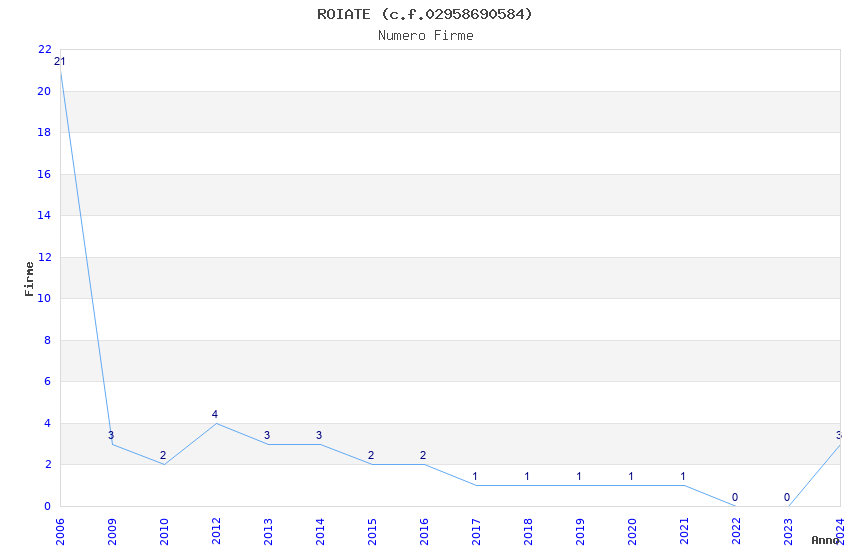The width and height of the screenshot is (850, 550).
Task: Pick the data value 1 for year 2017
Action: coord(475,476)
